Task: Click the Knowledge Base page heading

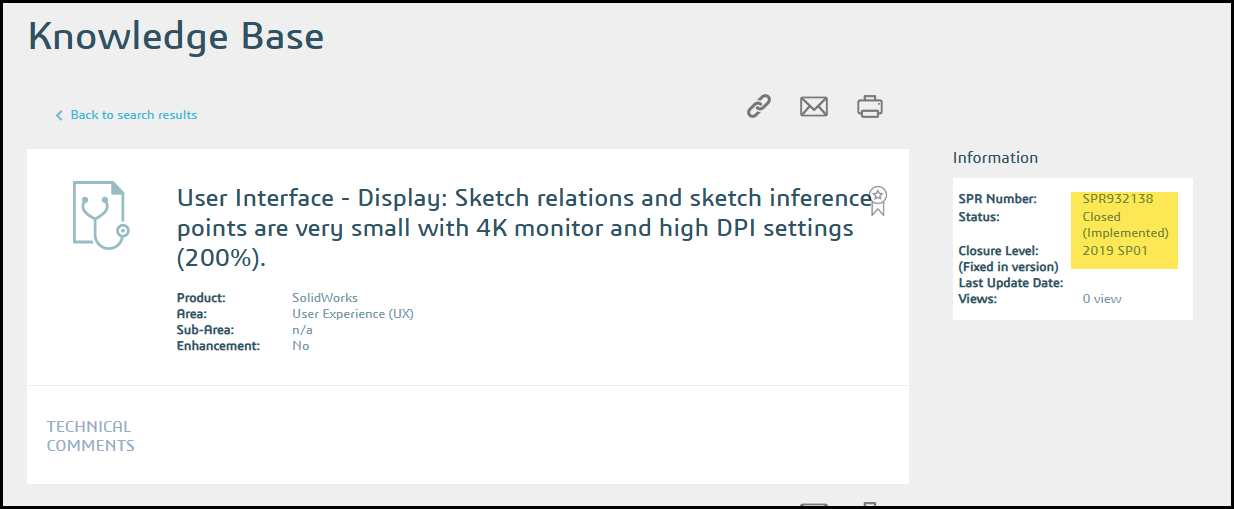Action: pos(176,37)
